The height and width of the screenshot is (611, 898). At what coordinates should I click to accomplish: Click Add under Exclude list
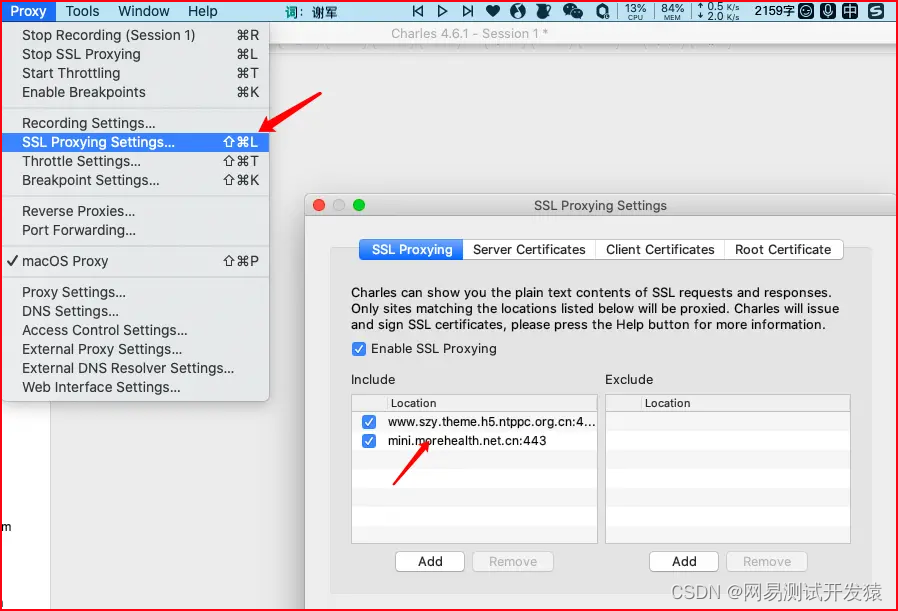[x=684, y=561]
